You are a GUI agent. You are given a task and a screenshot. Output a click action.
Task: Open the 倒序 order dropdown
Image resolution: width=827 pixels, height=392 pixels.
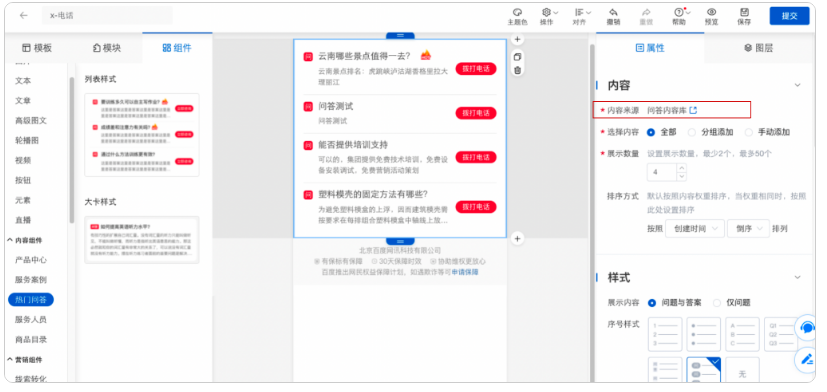click(748, 229)
